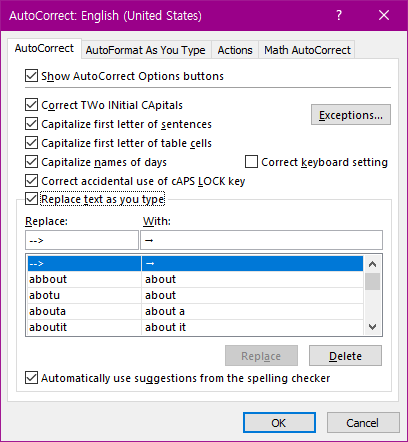Click the list scroll down arrow
The height and width of the screenshot is (442, 408).
[x=372, y=327]
